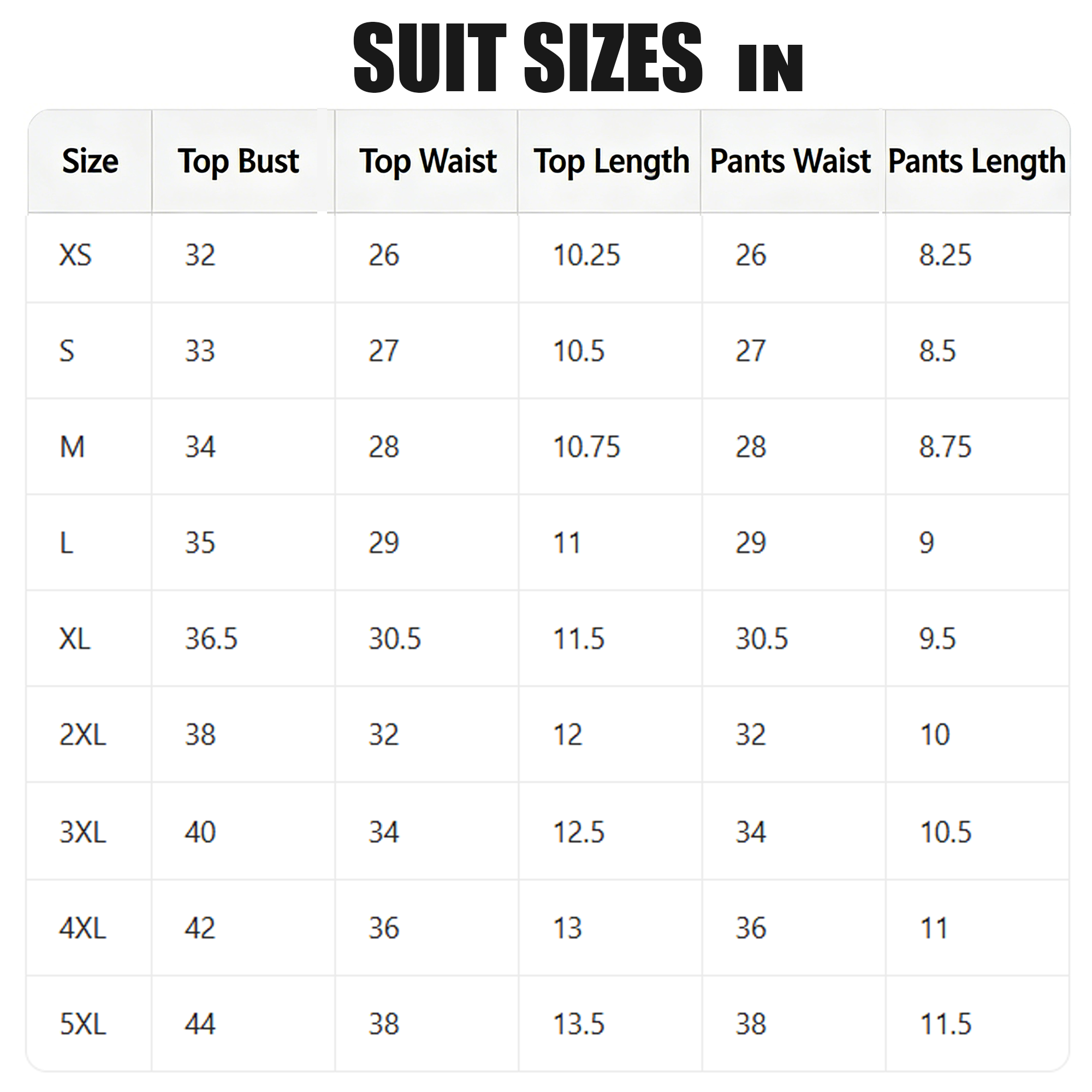Click the 4XL size row label
Screen dimensions: 1092x1092
coord(82,928)
